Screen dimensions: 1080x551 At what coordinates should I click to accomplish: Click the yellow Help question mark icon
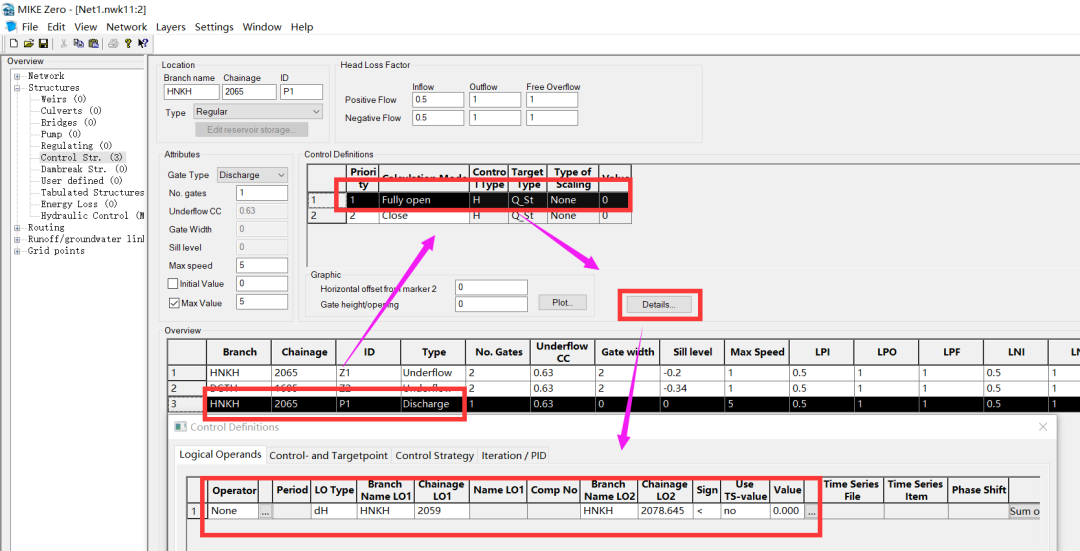(x=127, y=43)
